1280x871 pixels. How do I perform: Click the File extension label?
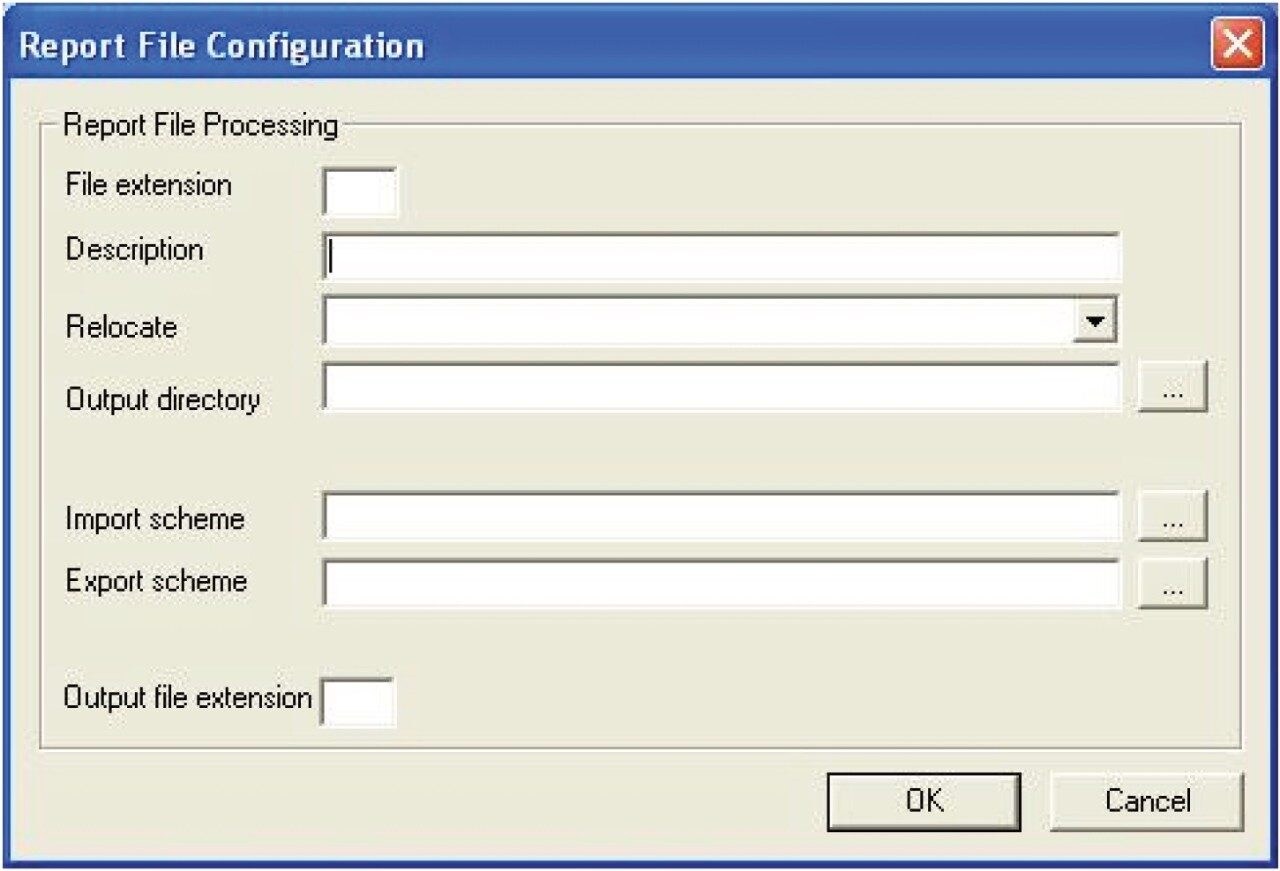147,184
